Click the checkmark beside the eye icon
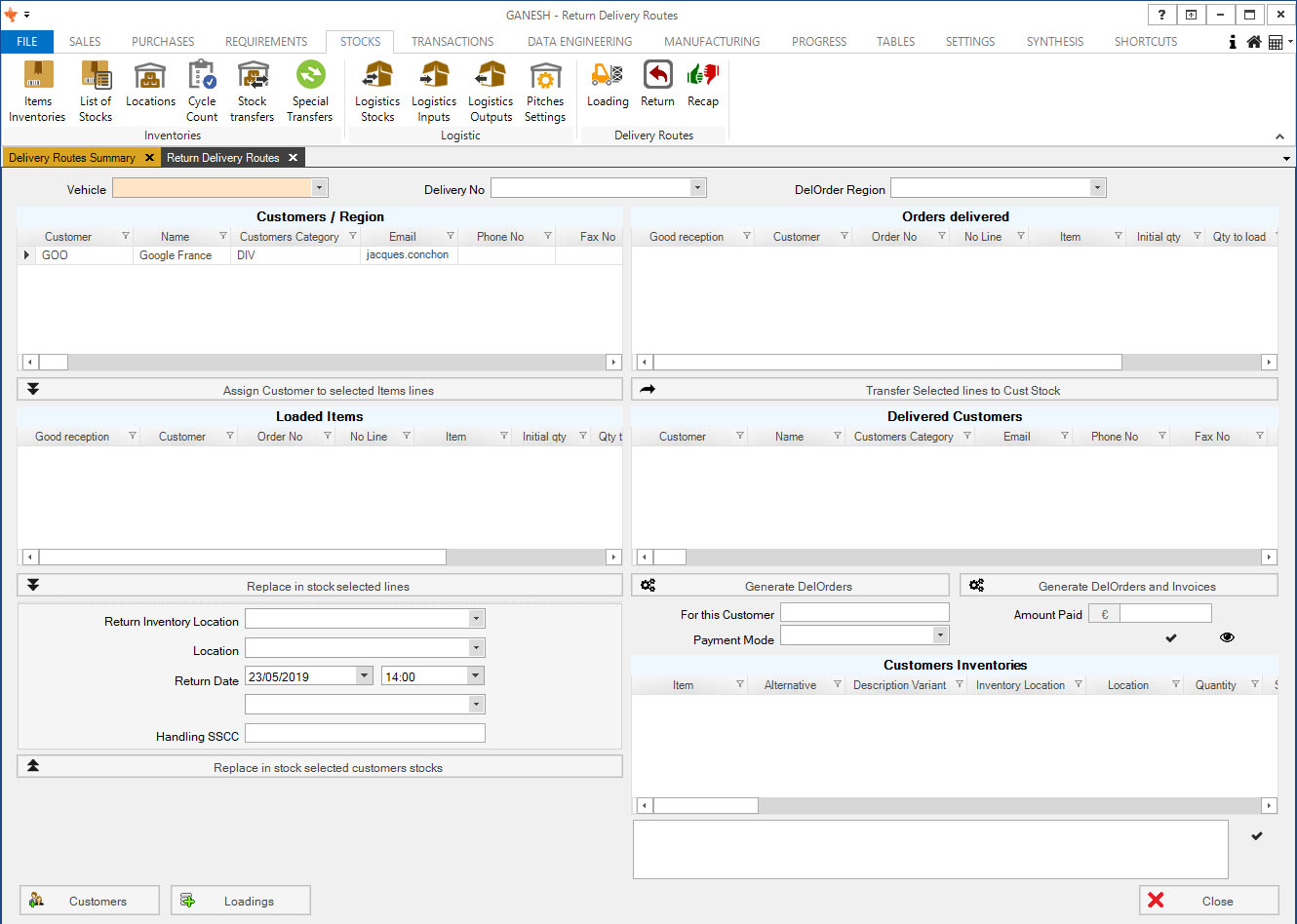1297x924 pixels. pos(1171,638)
